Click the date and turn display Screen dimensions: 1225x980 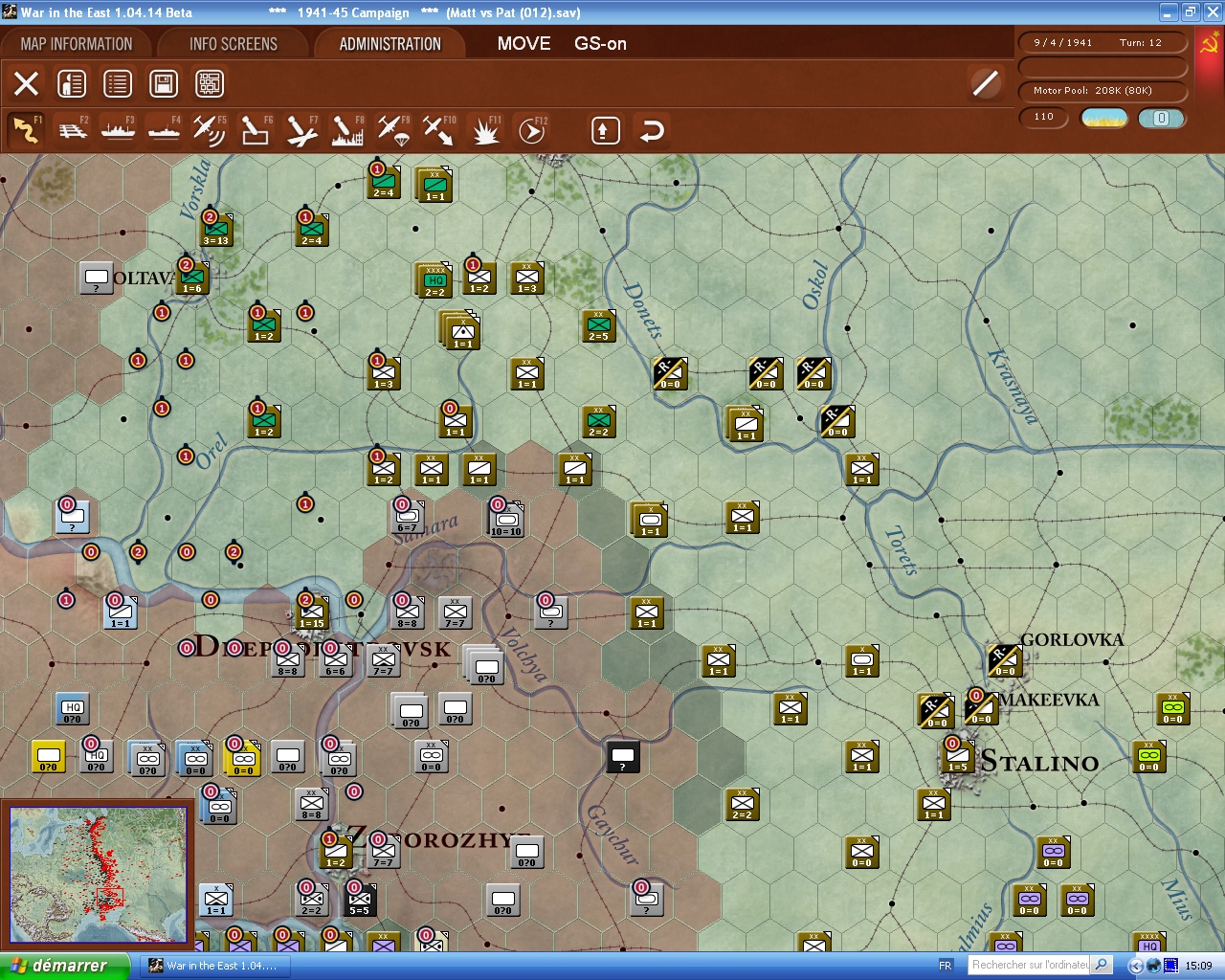(x=1102, y=43)
